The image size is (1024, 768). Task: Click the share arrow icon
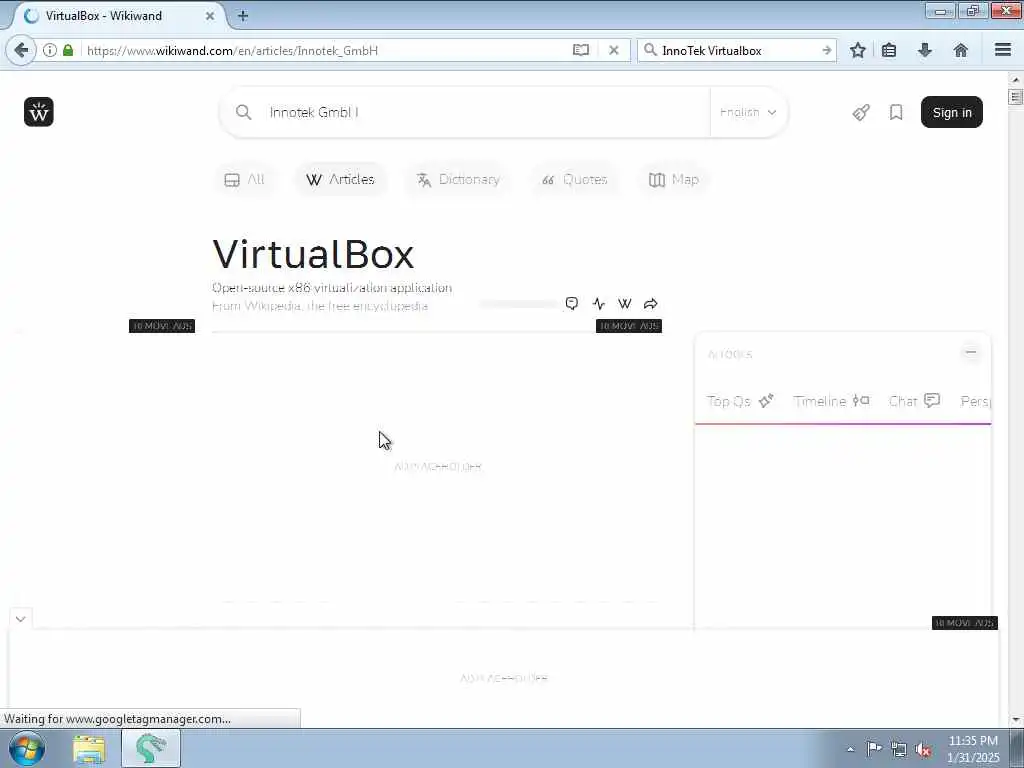point(650,304)
